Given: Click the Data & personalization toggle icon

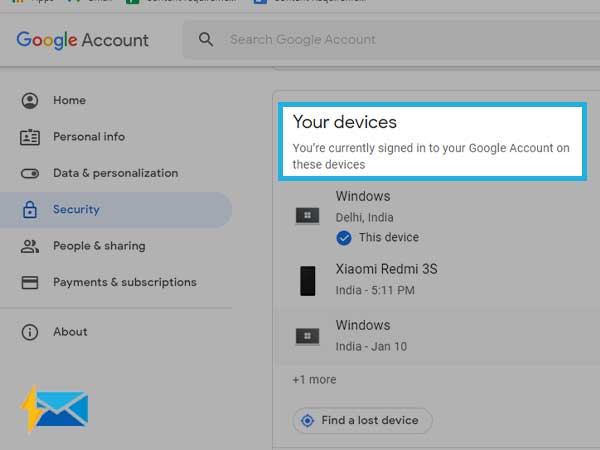Looking at the screenshot, I should tap(30, 173).
